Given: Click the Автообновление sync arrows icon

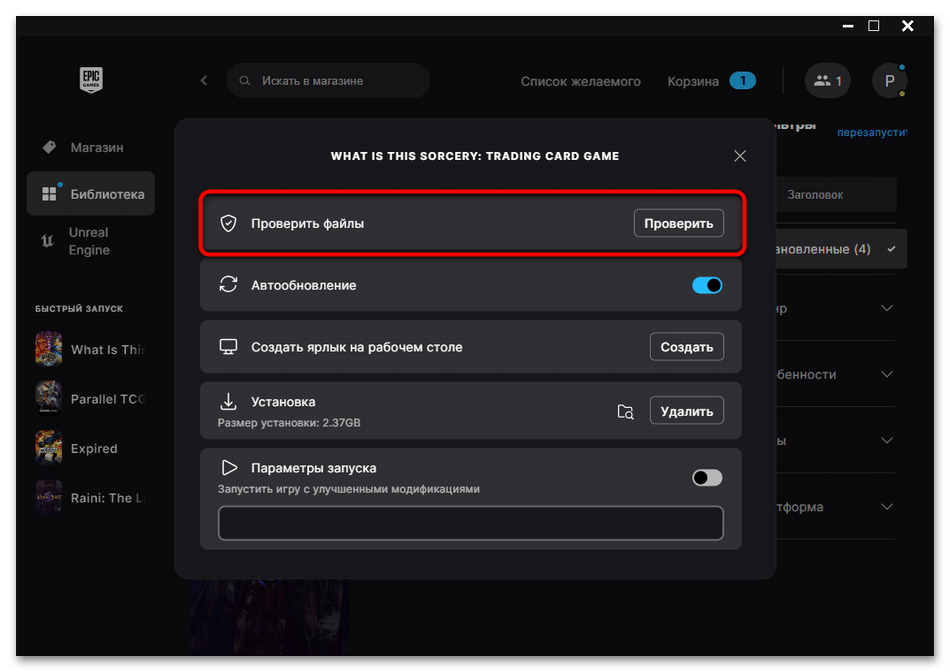Looking at the screenshot, I should click(x=228, y=285).
